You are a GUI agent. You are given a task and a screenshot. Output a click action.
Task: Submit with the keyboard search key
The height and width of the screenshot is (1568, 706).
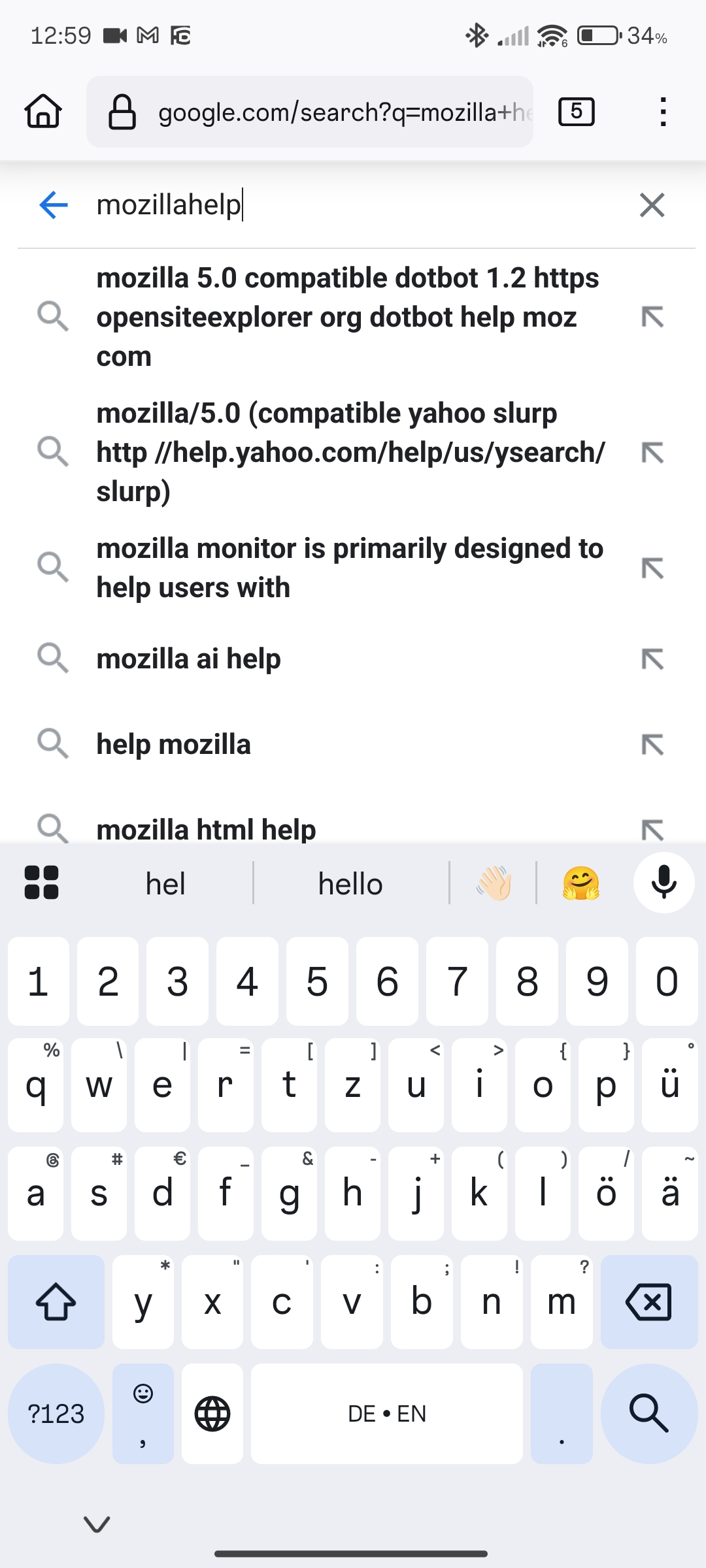(x=649, y=1413)
